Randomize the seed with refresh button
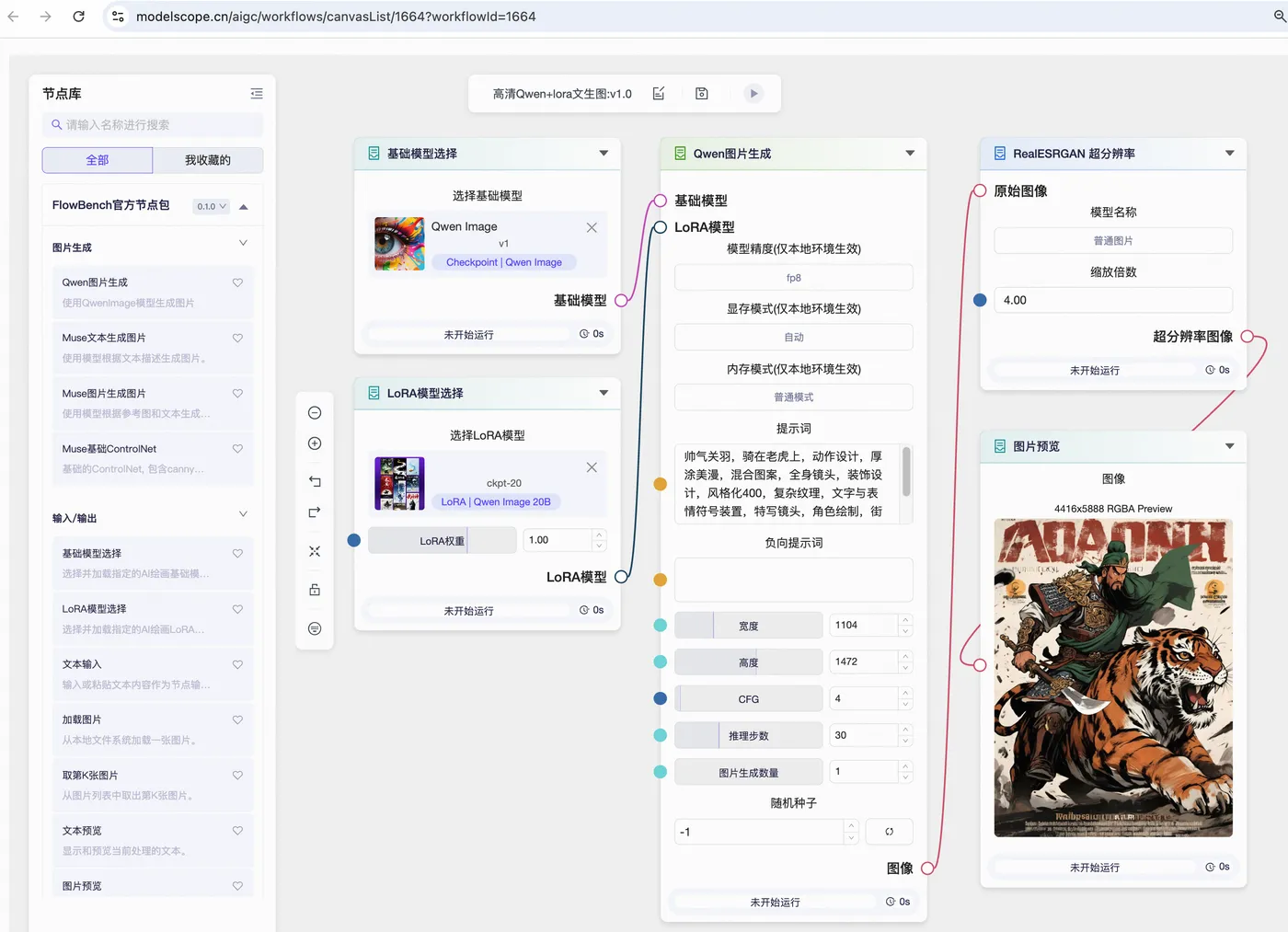This screenshot has width=1288, height=932. [x=889, y=832]
